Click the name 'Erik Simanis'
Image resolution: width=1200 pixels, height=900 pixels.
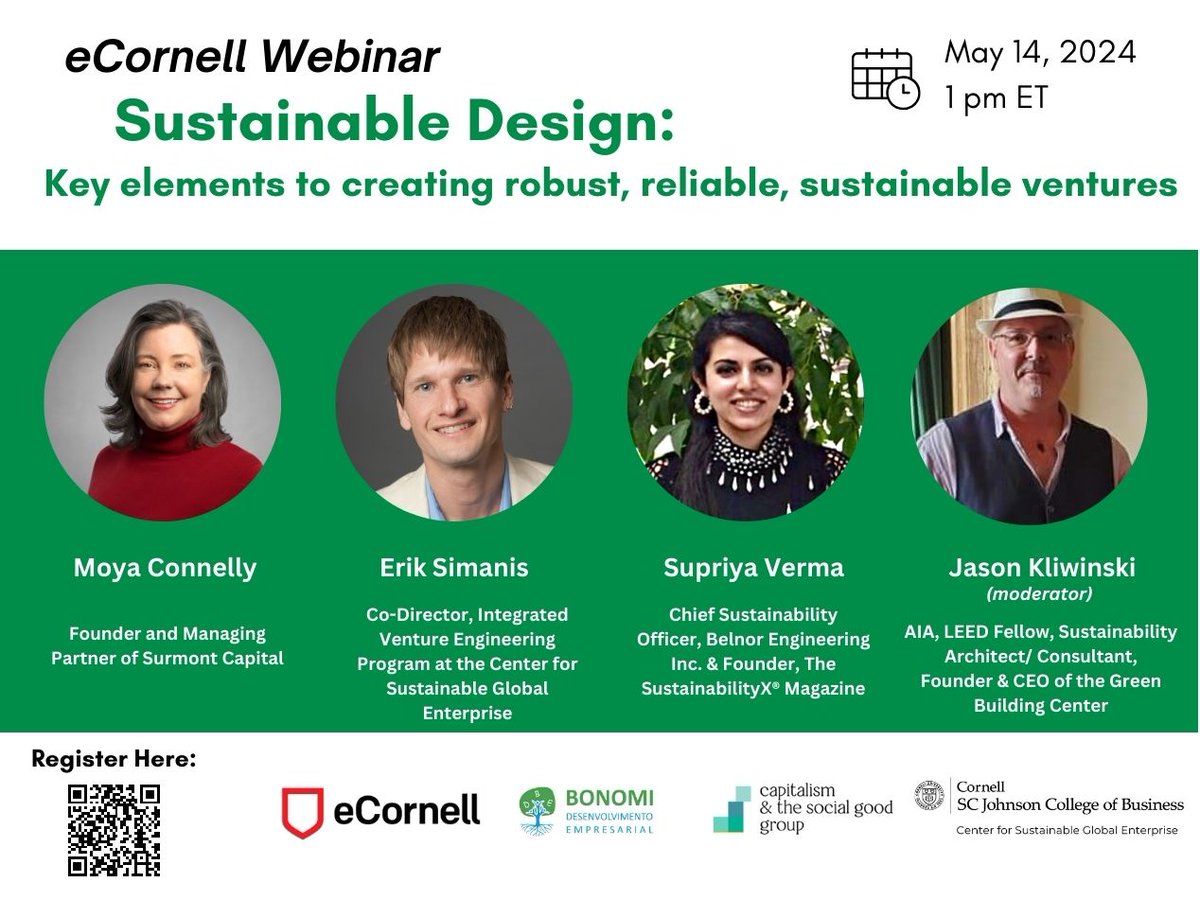click(454, 568)
